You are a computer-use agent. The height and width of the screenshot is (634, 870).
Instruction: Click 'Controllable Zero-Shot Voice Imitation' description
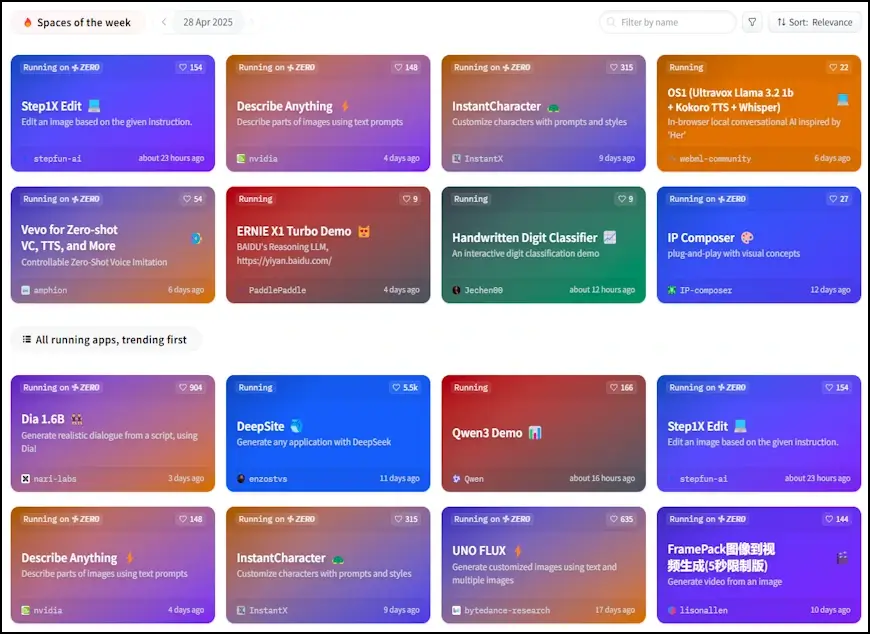pyautogui.click(x=94, y=262)
